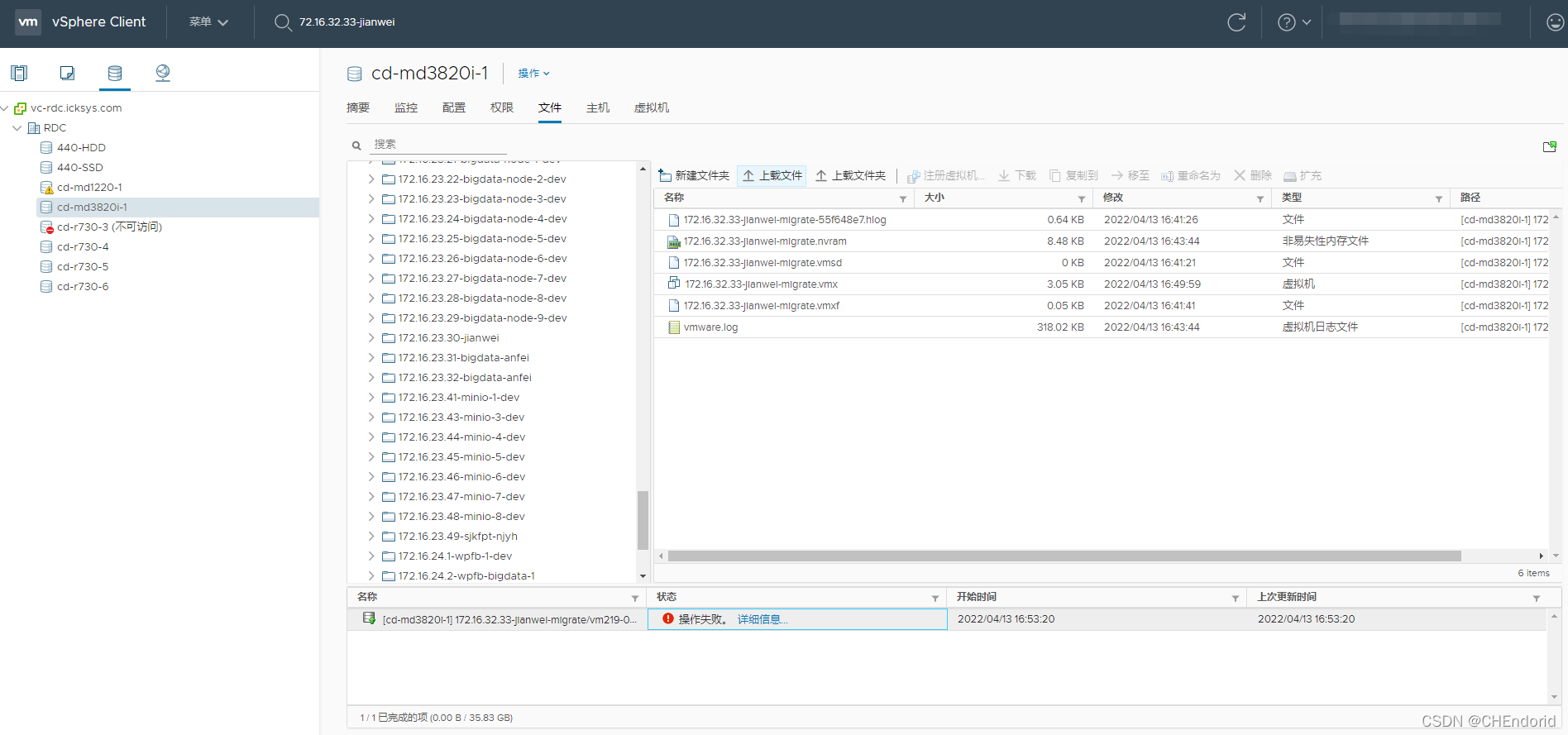Select datastore cd-md1220-1 with warning

click(89, 188)
